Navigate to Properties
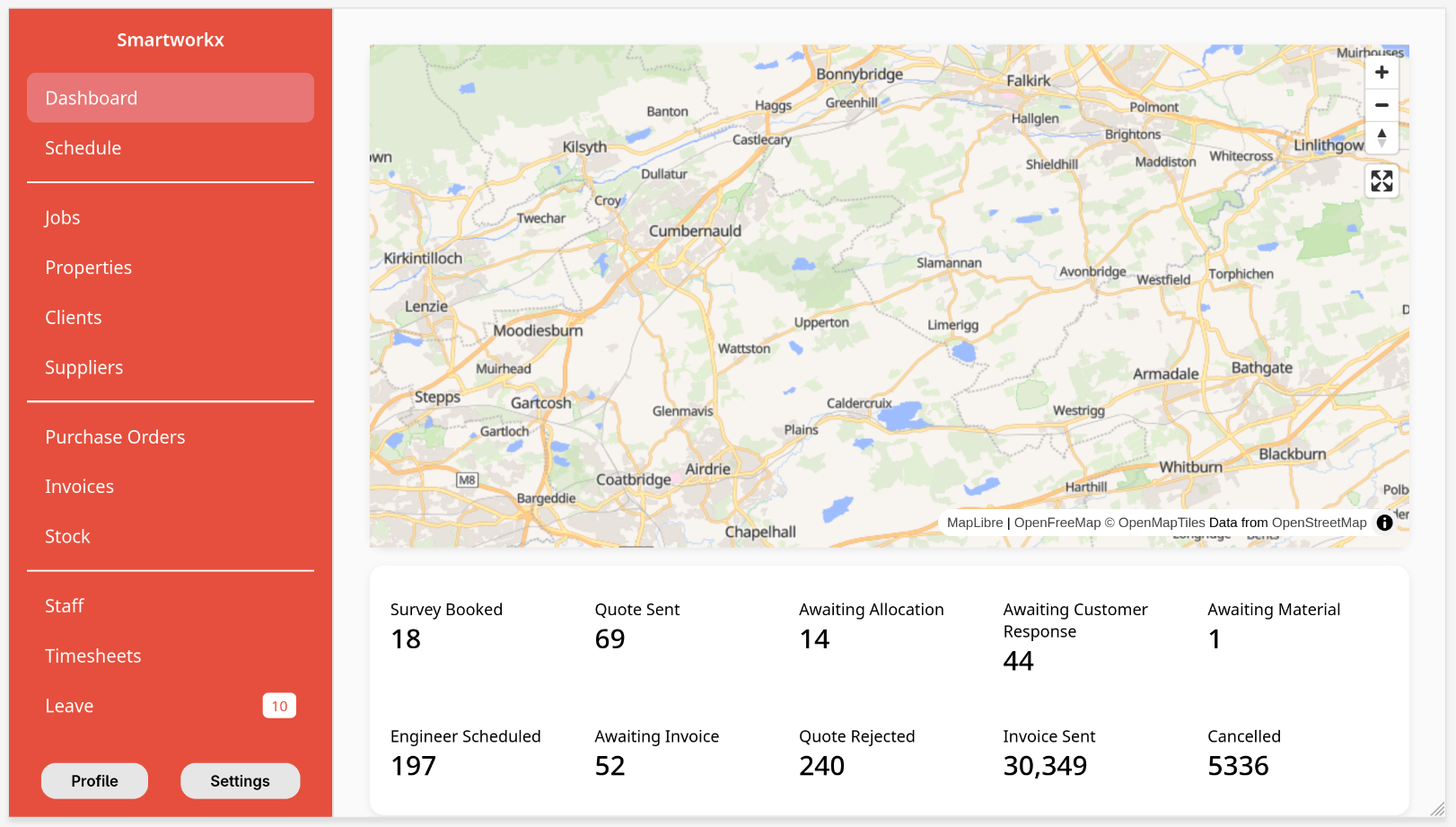1456x827 pixels. tap(88, 268)
